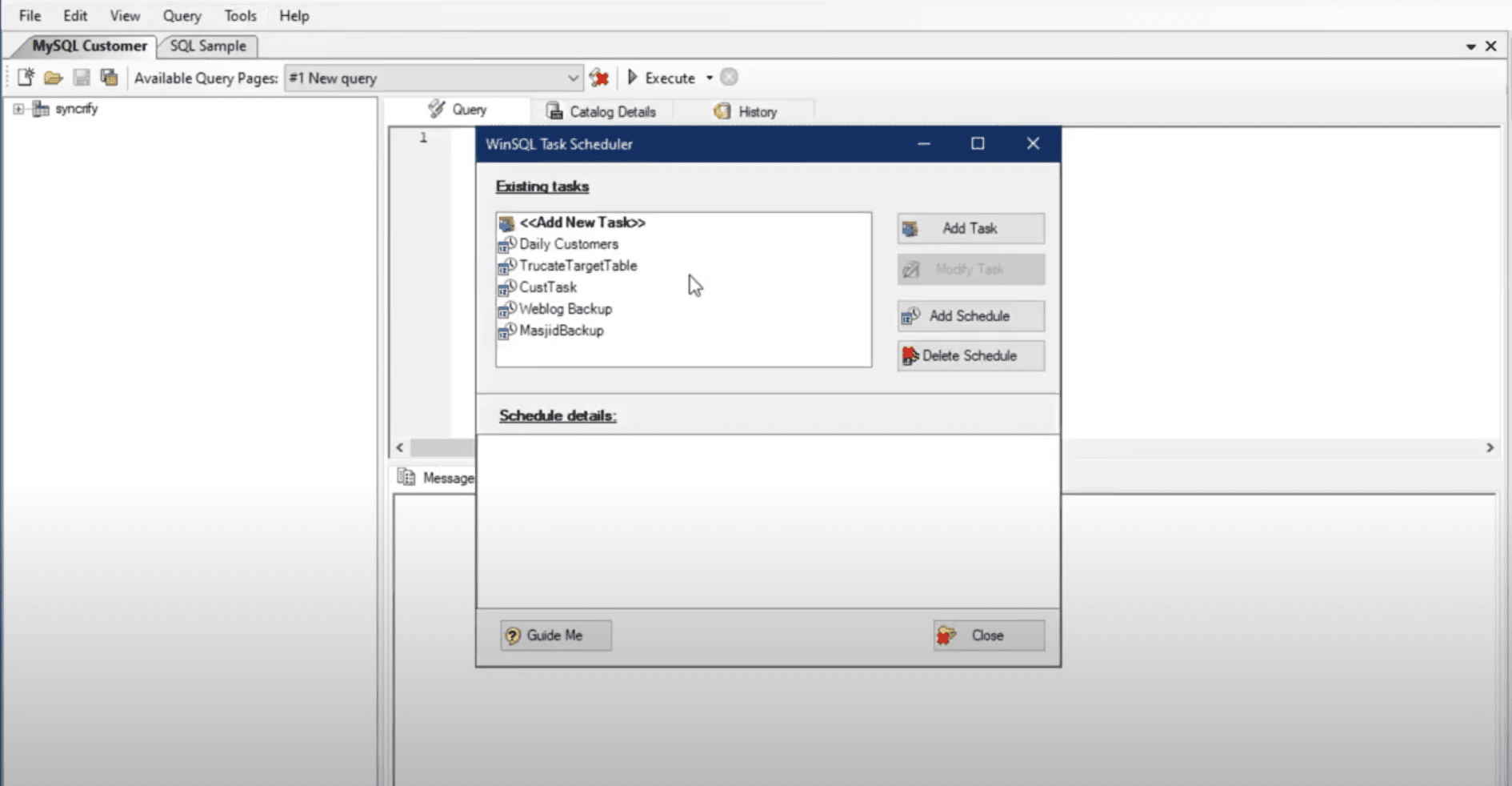
Task: Click the Save disk icon
Action: pyautogui.click(x=82, y=78)
